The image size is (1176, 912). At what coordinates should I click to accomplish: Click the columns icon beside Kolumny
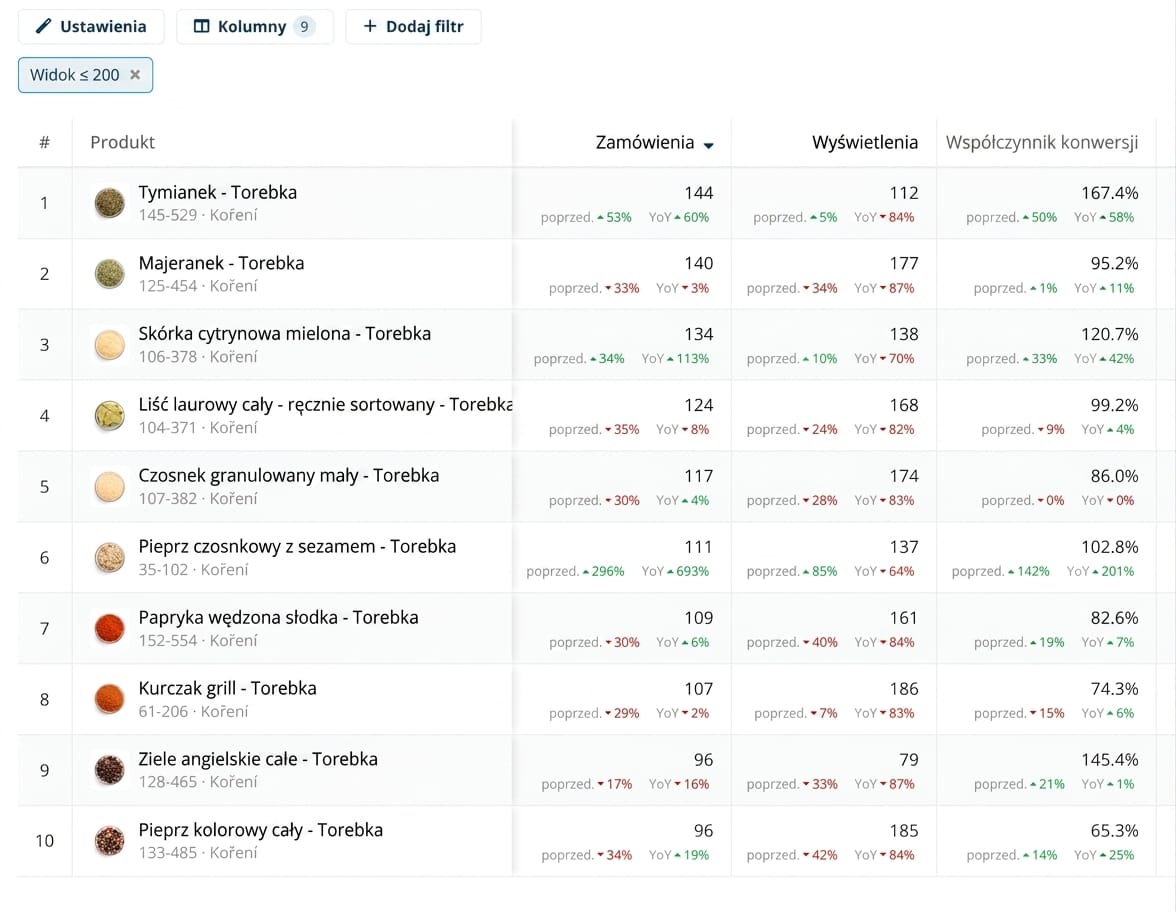pos(201,26)
